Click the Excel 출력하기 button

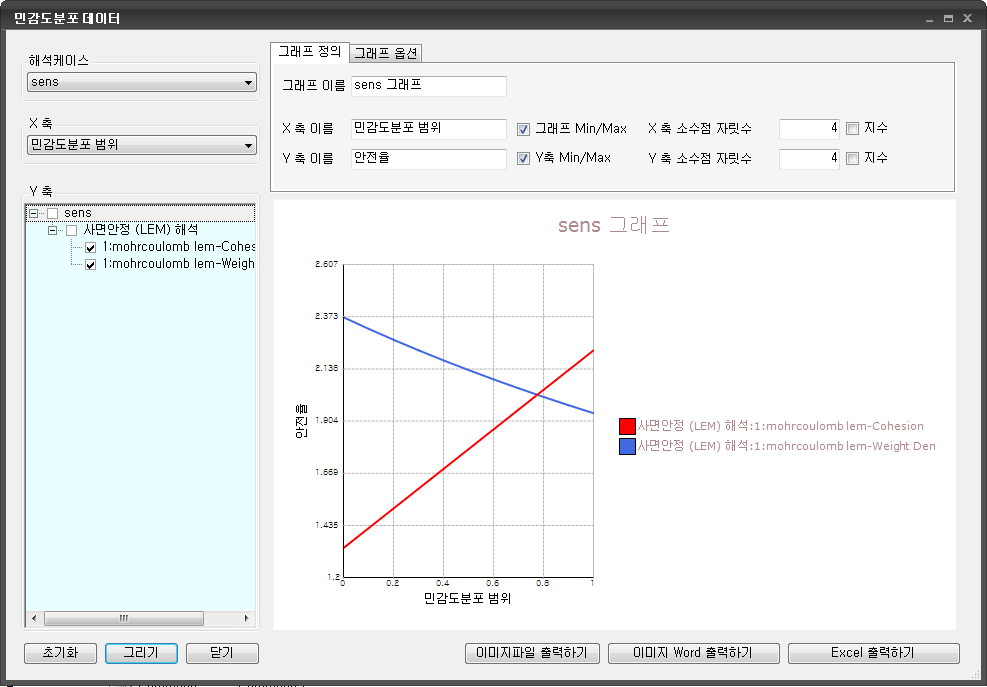[x=873, y=653]
